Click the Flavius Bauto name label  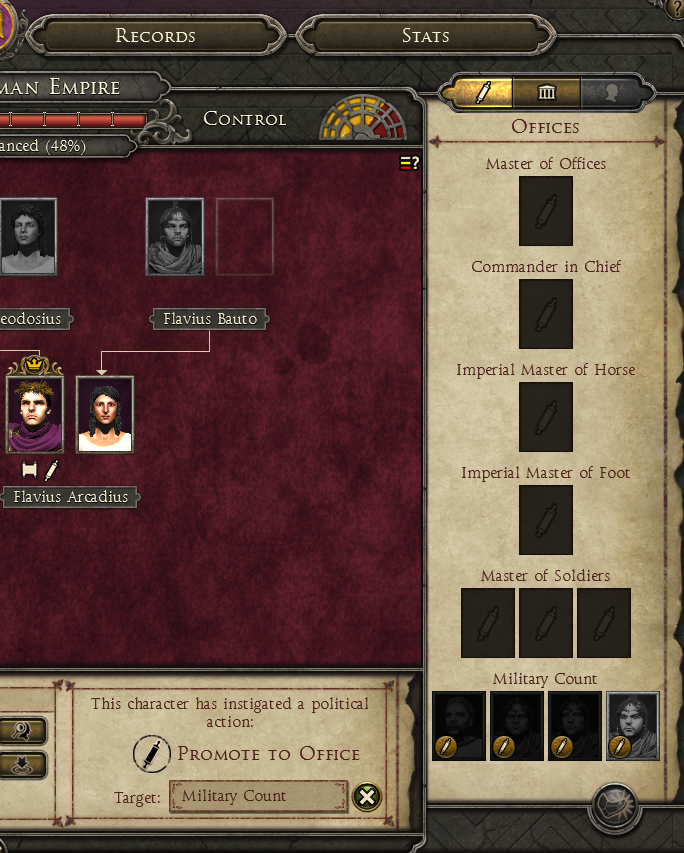click(x=210, y=319)
